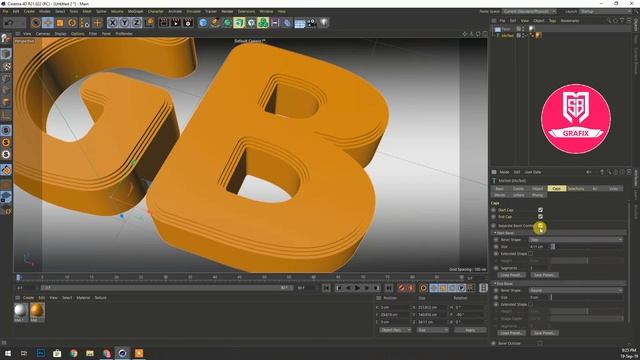The image size is (640, 360).
Task: Click the Undo arrow icon
Action: 10,23
